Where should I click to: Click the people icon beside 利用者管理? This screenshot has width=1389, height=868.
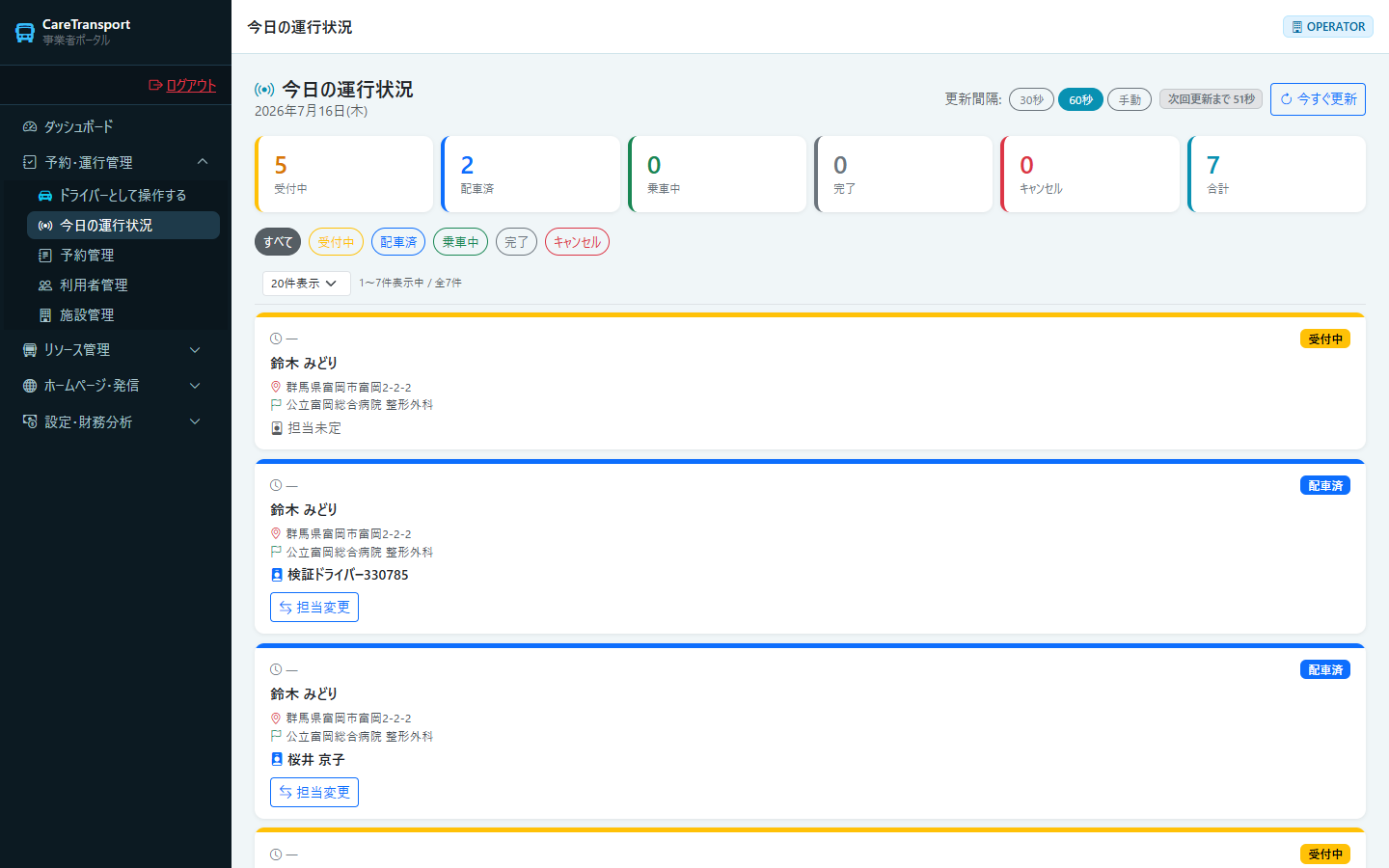click(x=45, y=285)
